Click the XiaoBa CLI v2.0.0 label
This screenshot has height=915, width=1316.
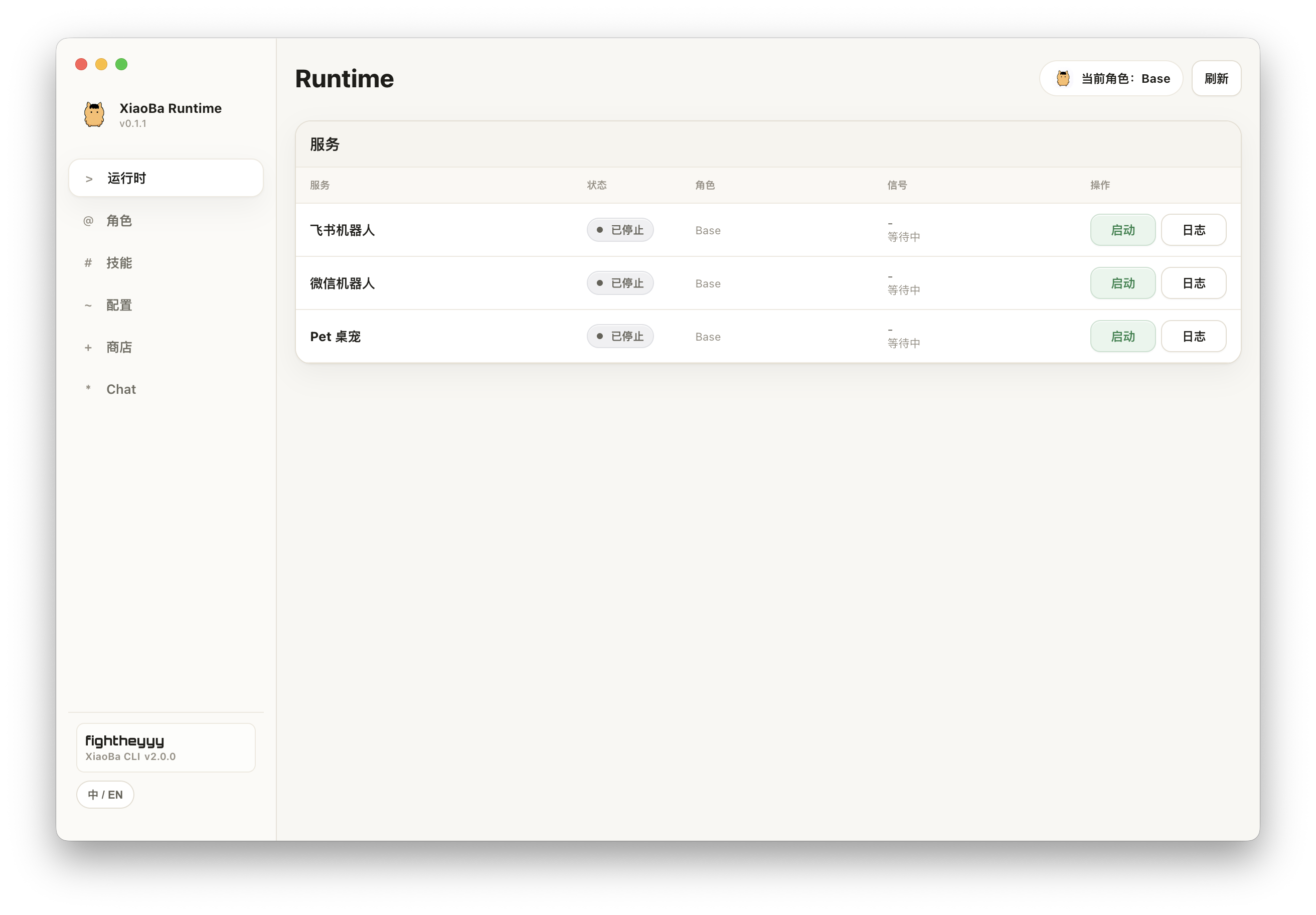pos(131,757)
